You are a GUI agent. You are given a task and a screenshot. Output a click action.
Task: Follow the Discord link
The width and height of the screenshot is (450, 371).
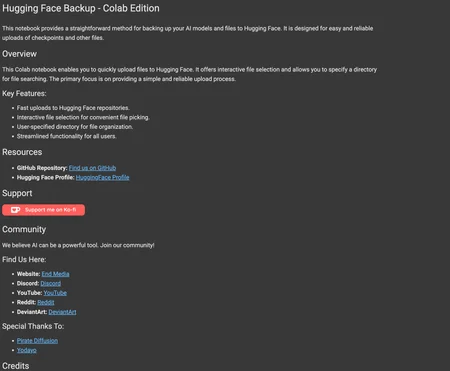click(51, 284)
